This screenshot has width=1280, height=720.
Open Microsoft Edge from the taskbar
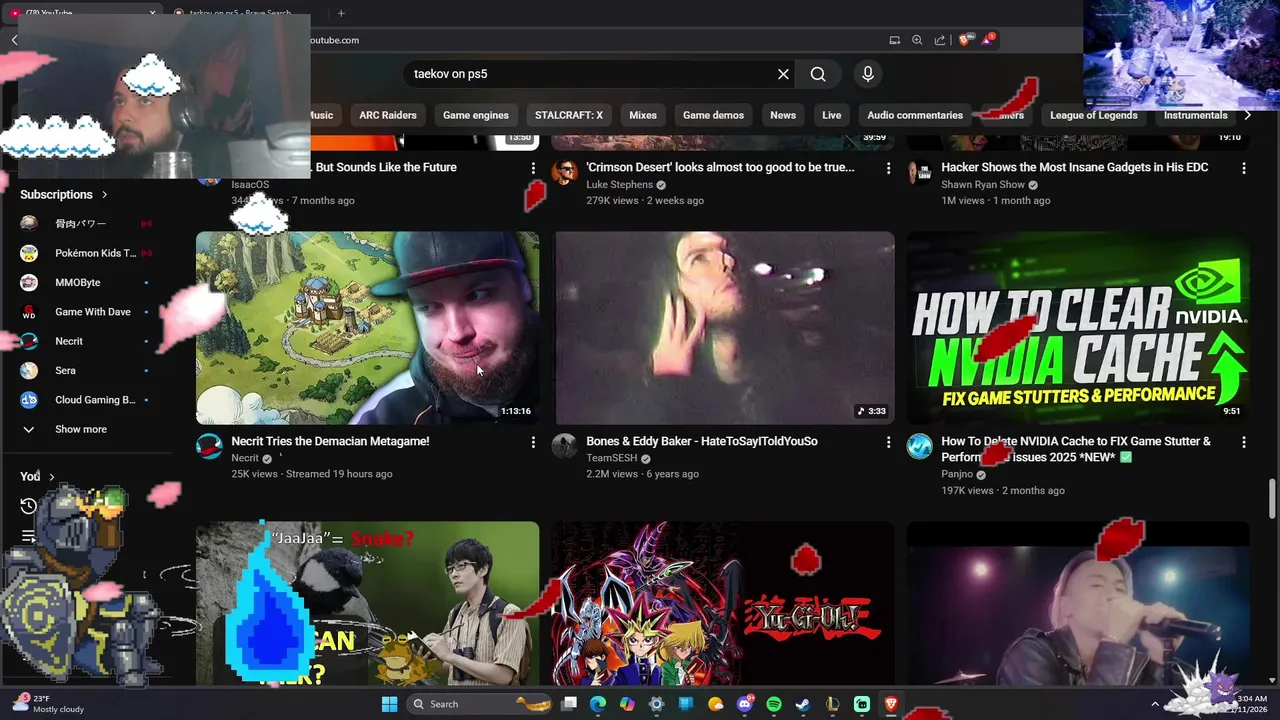[598, 704]
